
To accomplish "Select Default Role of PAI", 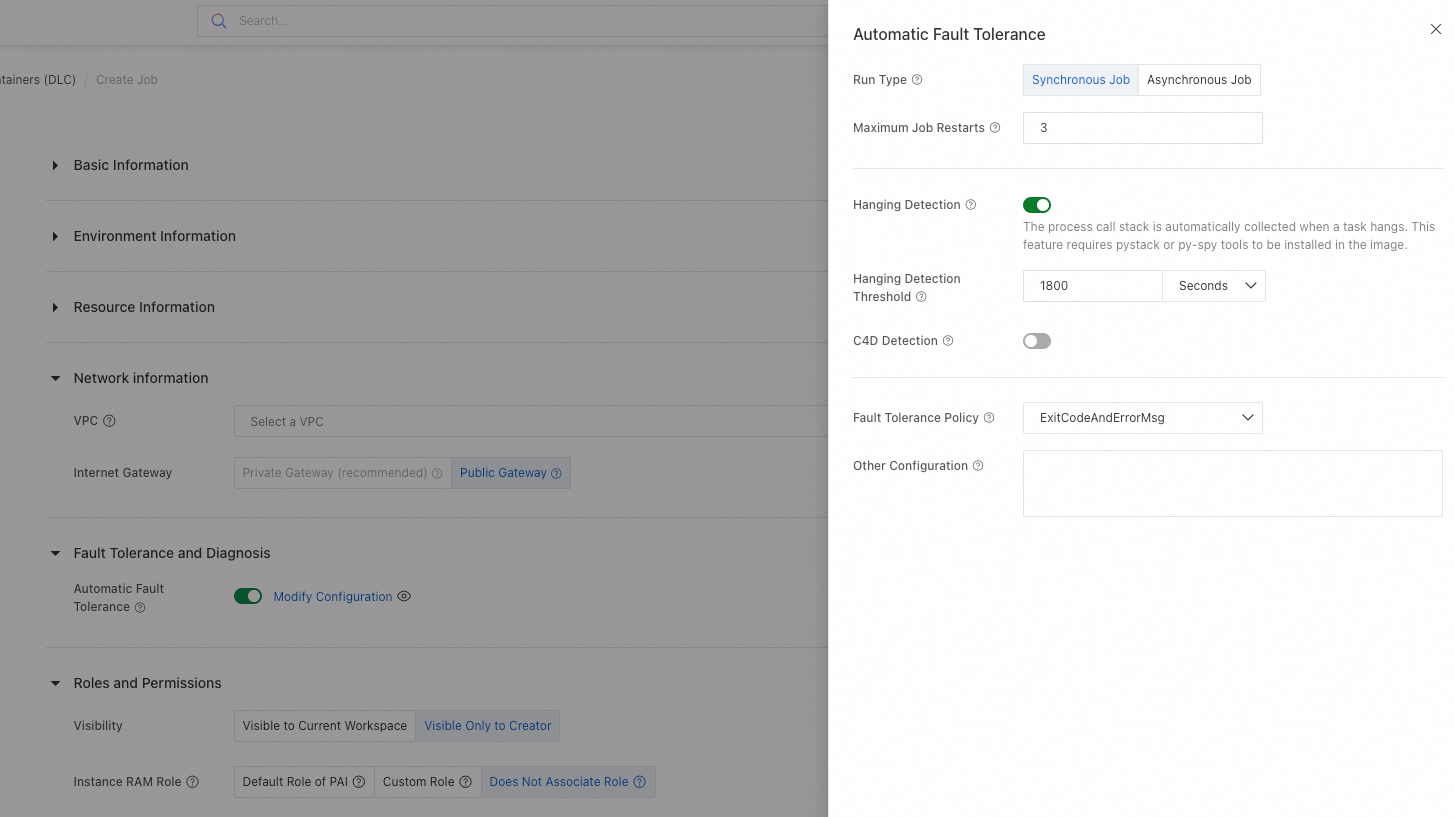I will pyautogui.click(x=304, y=782).
